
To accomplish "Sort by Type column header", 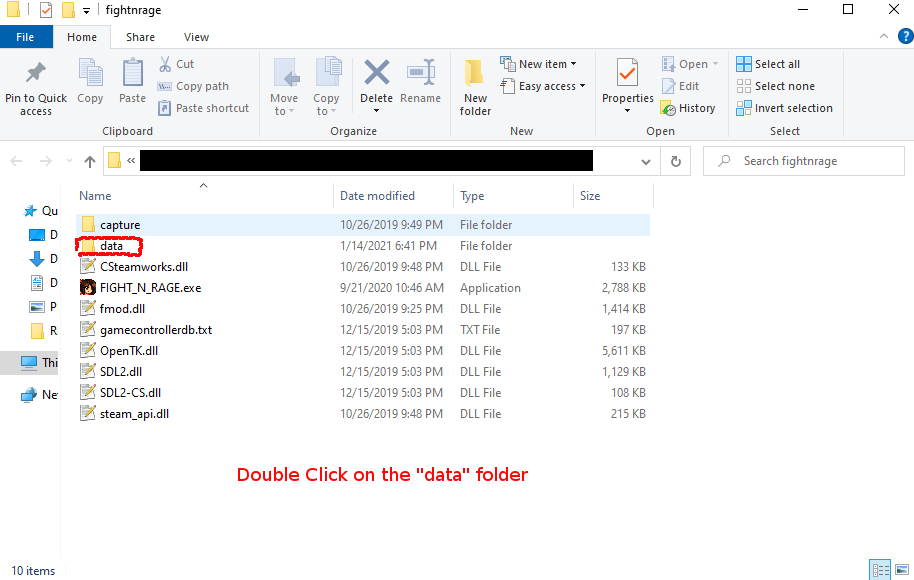I will click(472, 196).
